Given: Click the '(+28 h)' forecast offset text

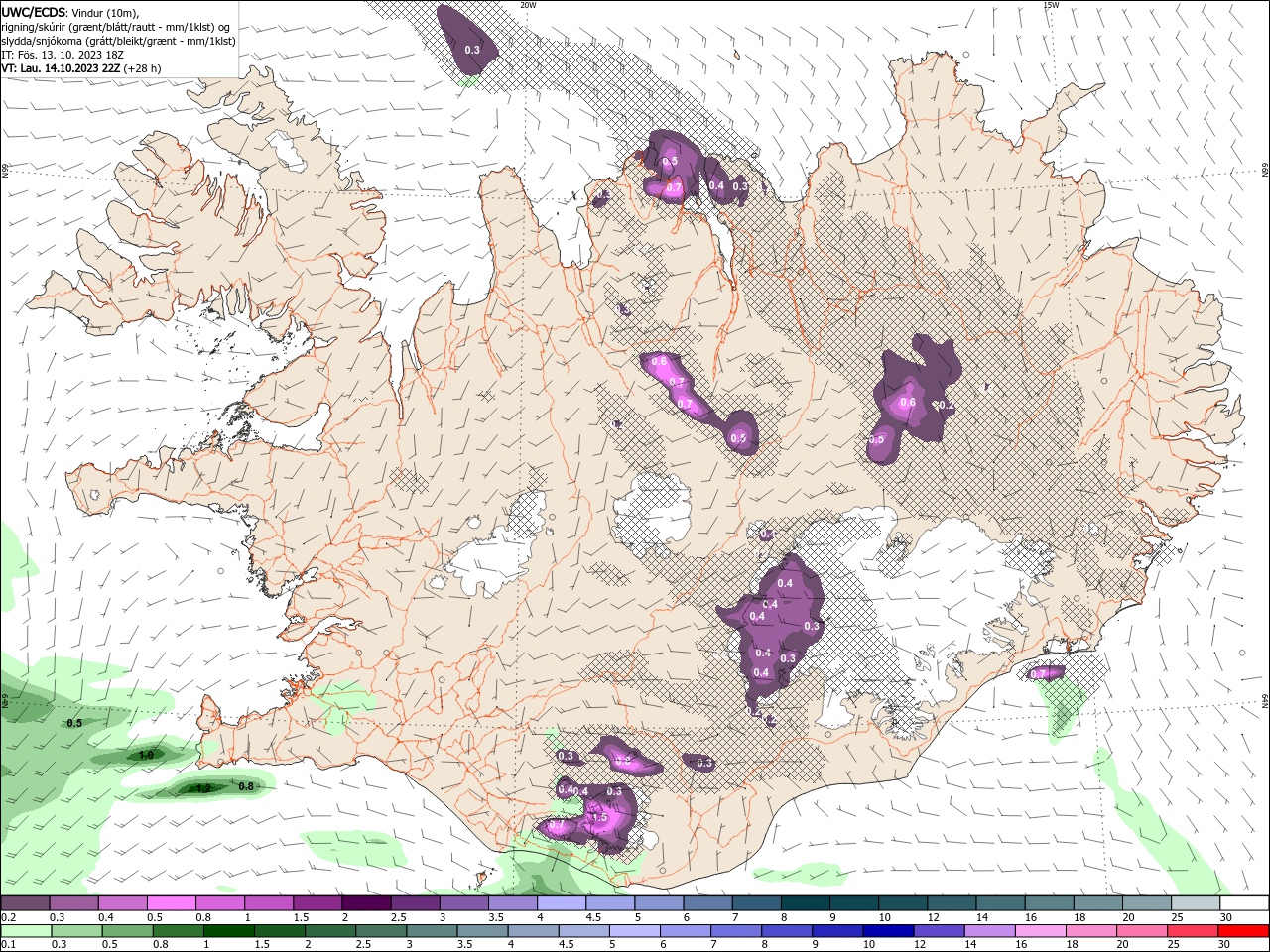Looking at the screenshot, I should tap(142, 68).
